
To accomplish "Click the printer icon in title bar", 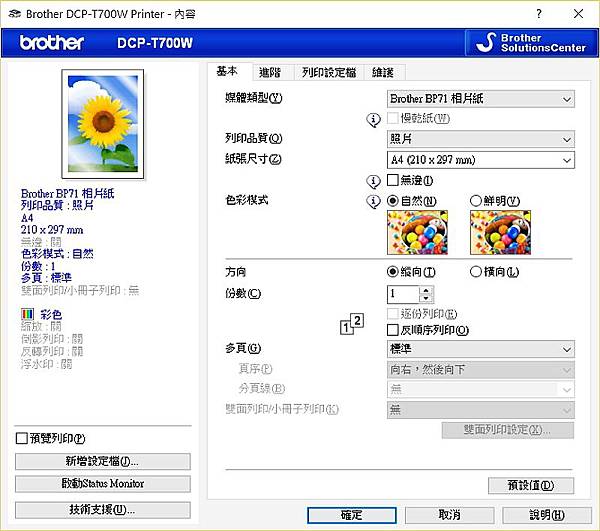I will point(15,14).
